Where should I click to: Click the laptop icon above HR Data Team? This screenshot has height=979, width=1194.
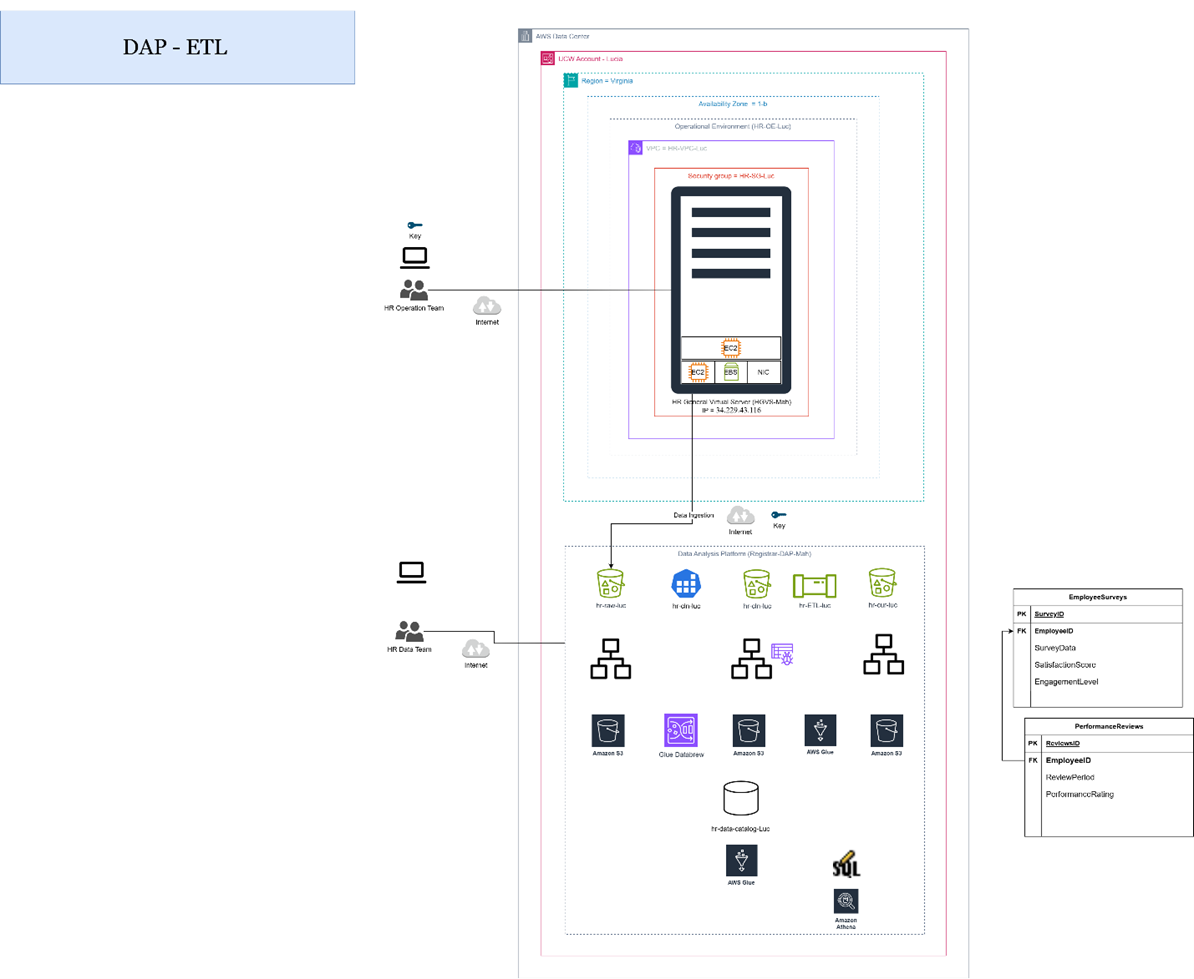[411, 572]
